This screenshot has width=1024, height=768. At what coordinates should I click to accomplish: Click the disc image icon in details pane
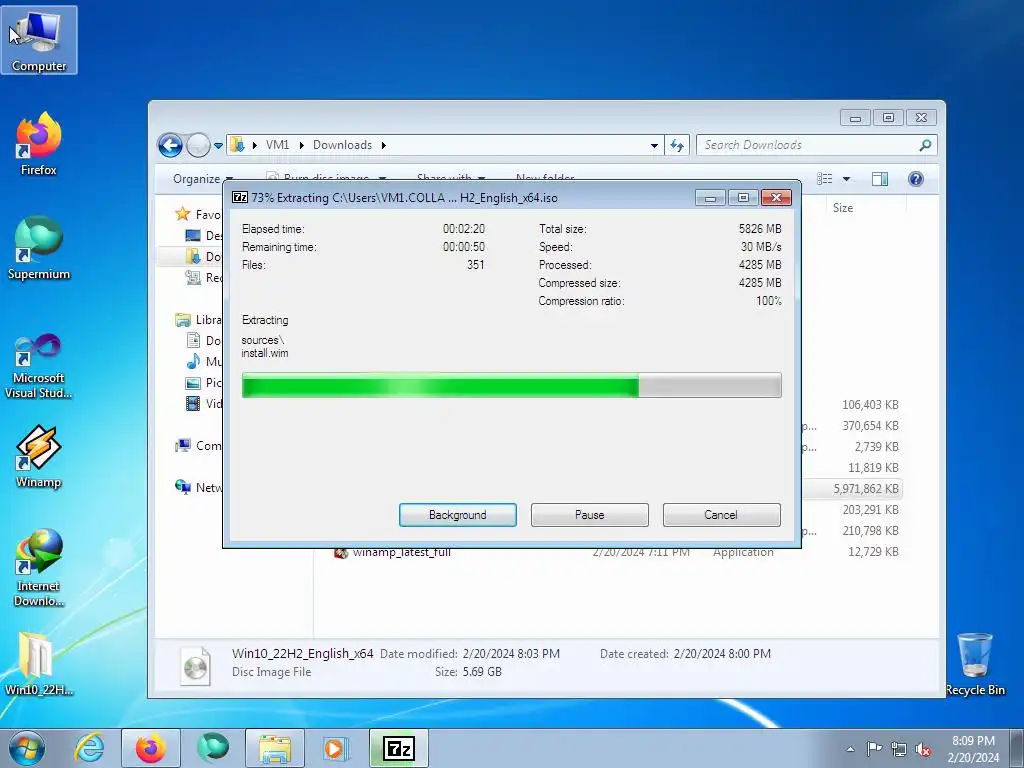point(195,665)
